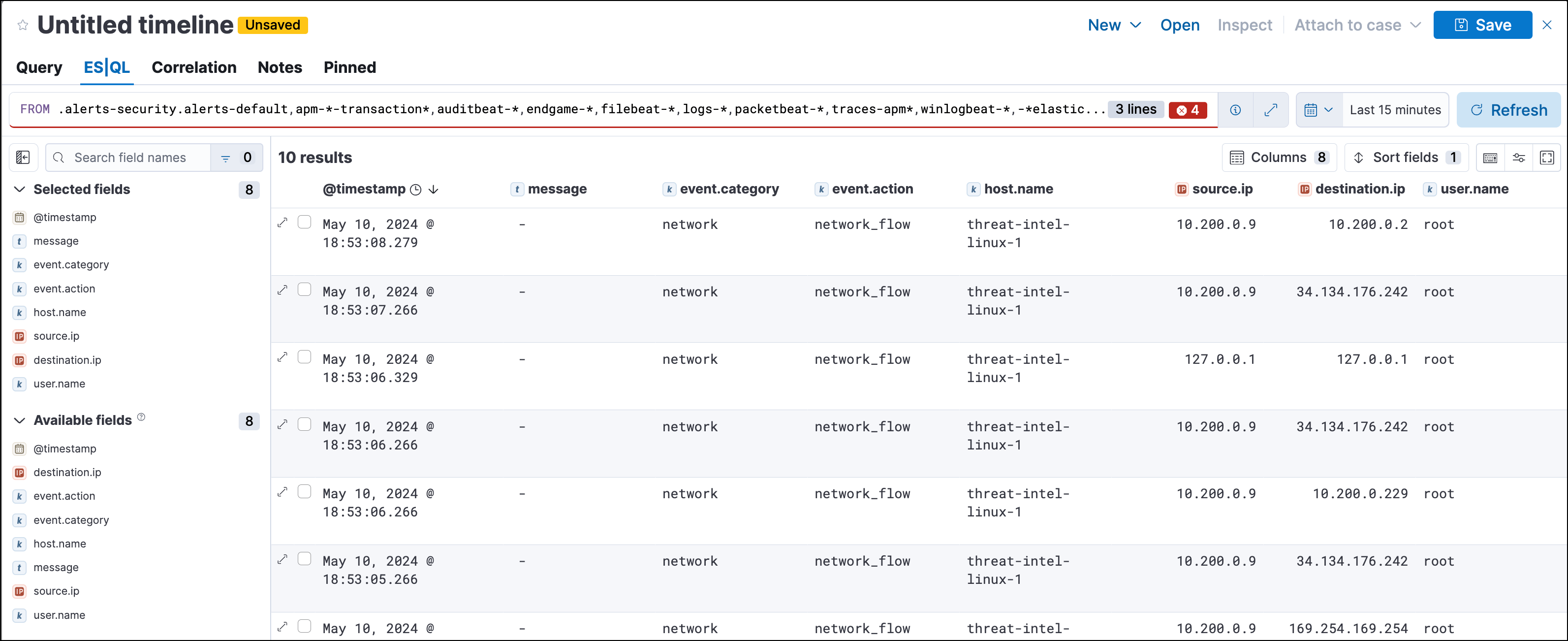Click the Search field names input

129,157
